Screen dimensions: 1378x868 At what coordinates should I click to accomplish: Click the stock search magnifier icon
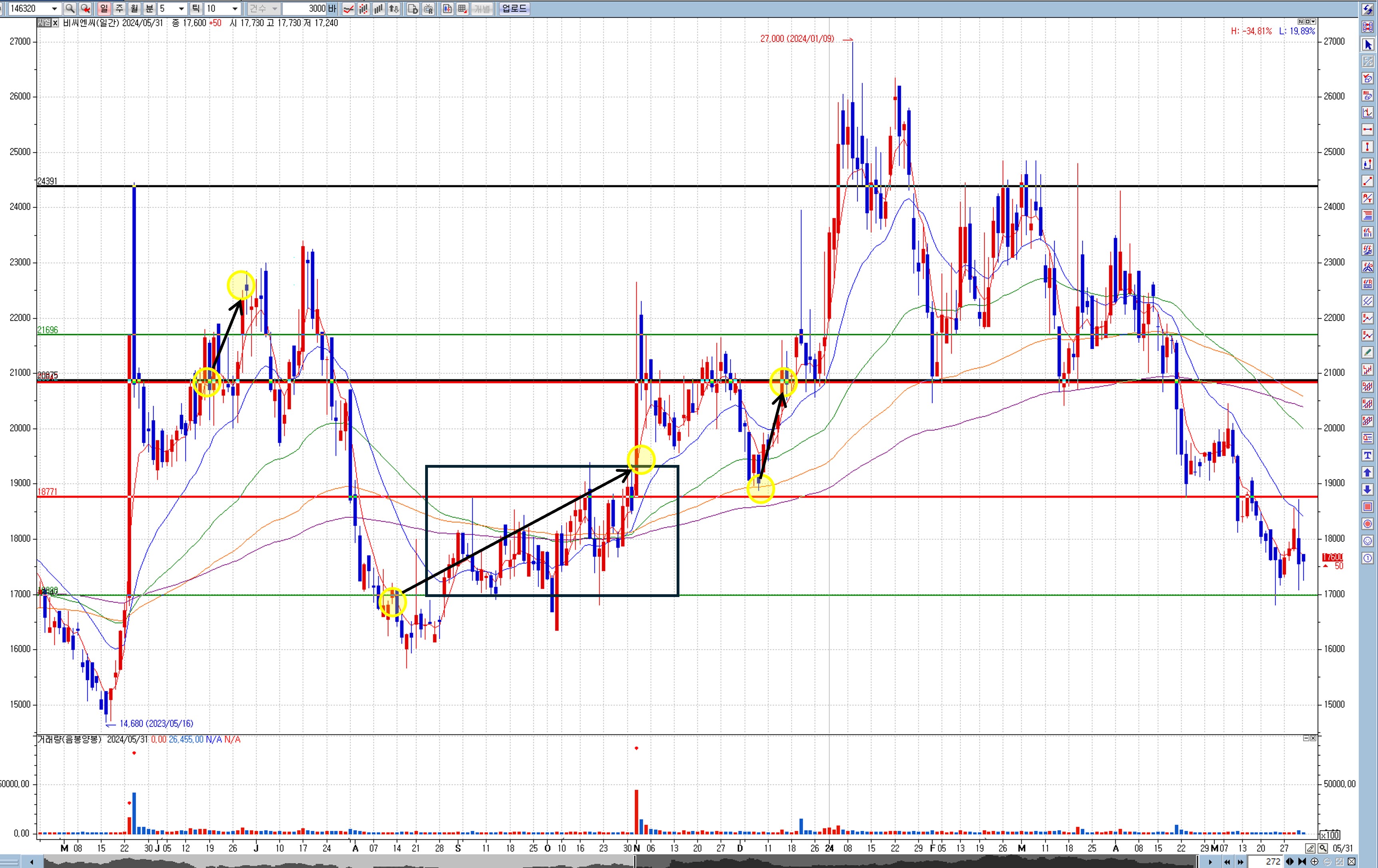(x=70, y=9)
